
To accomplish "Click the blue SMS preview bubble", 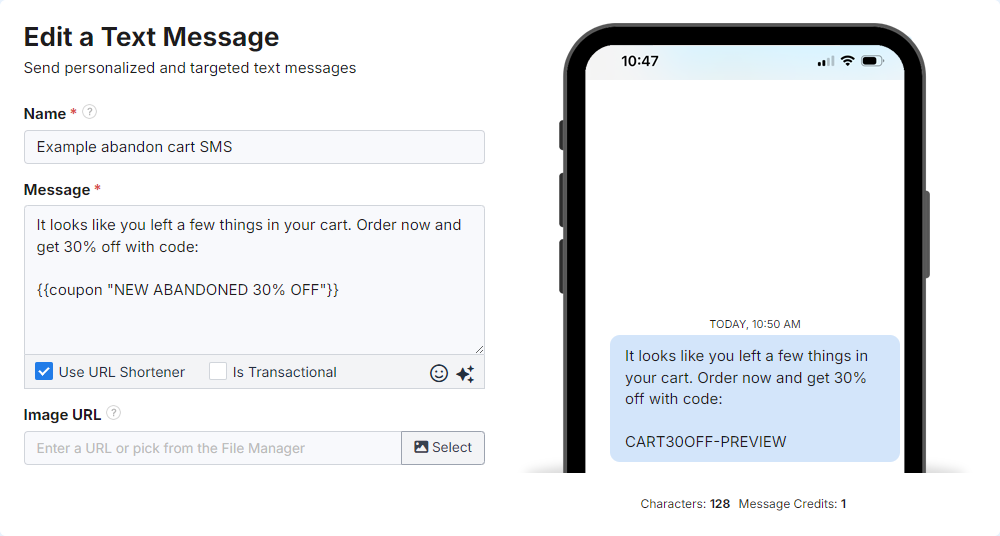I will point(754,398).
